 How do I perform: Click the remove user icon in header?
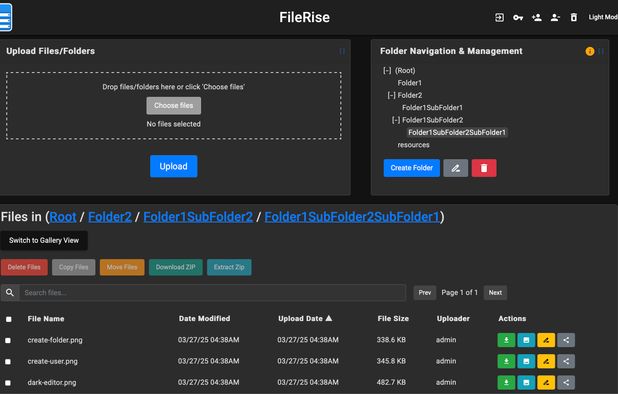tap(555, 17)
